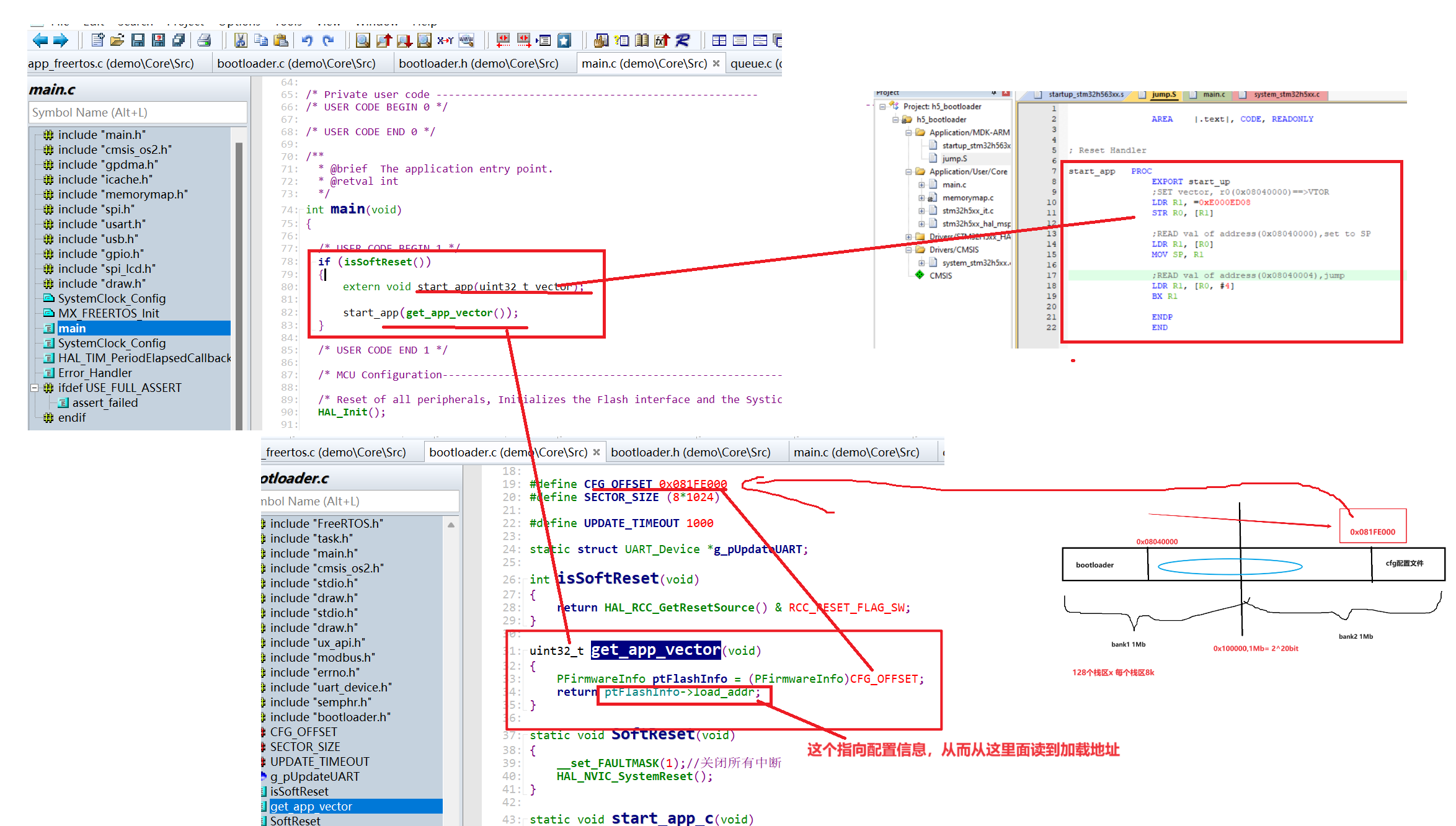Viewport: 1456px width, 826px height.
Task: Click the Paste clipboard icon
Action: (x=281, y=41)
